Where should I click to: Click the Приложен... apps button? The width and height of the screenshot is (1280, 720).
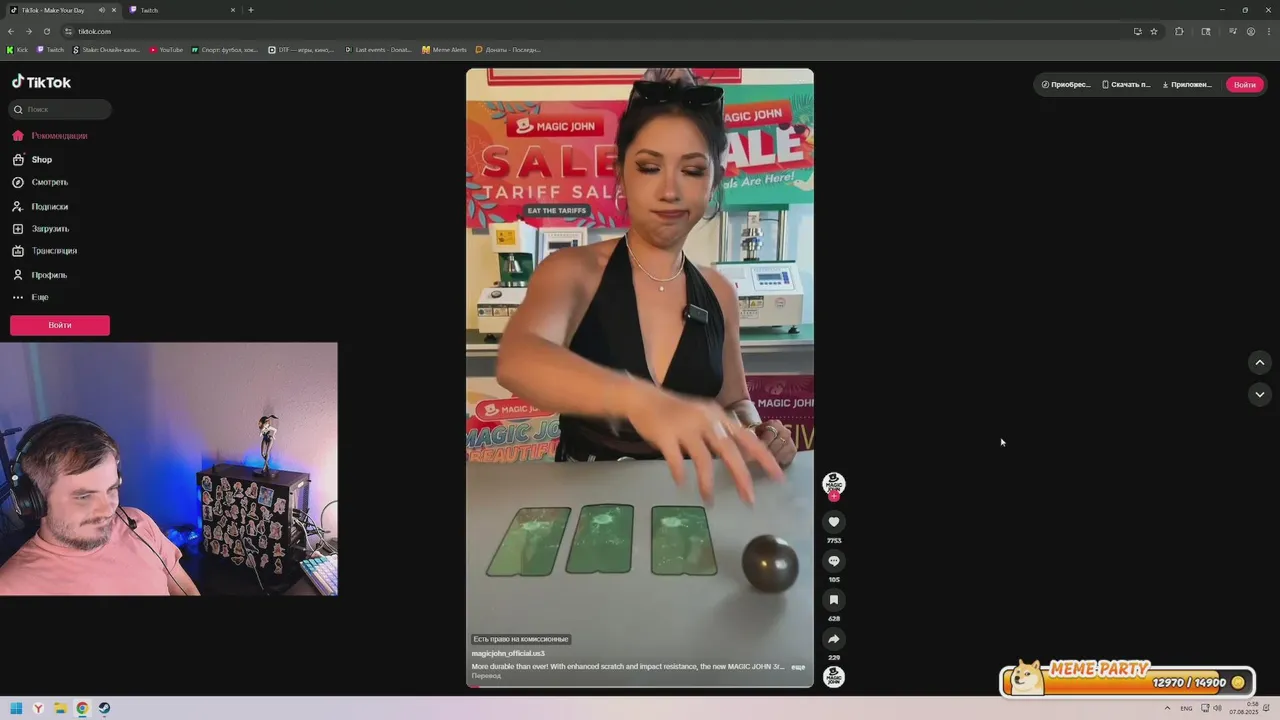coord(1187,85)
